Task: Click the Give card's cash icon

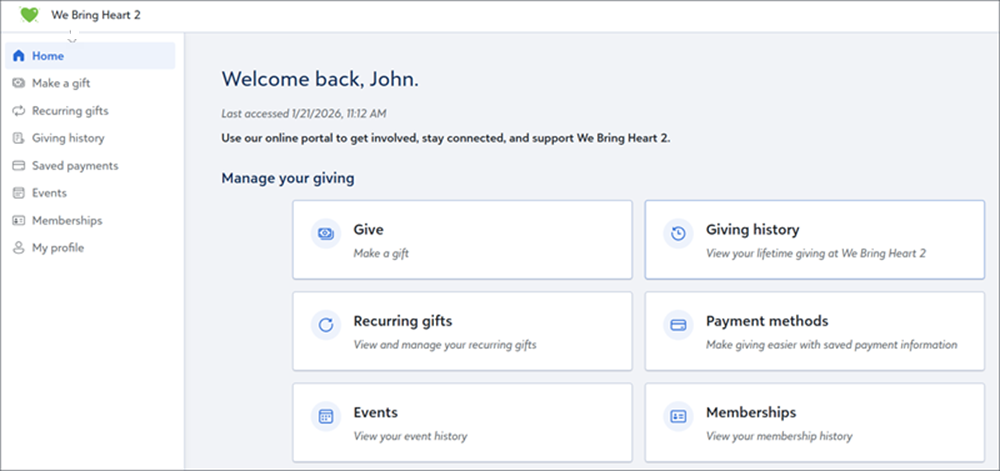Action: click(326, 233)
